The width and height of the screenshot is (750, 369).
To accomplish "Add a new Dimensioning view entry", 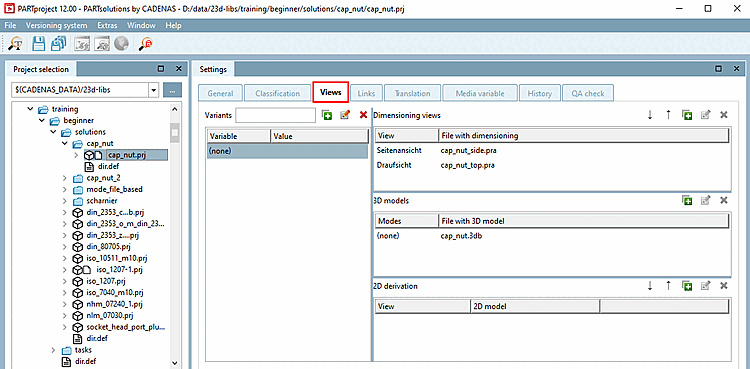I will click(687, 115).
